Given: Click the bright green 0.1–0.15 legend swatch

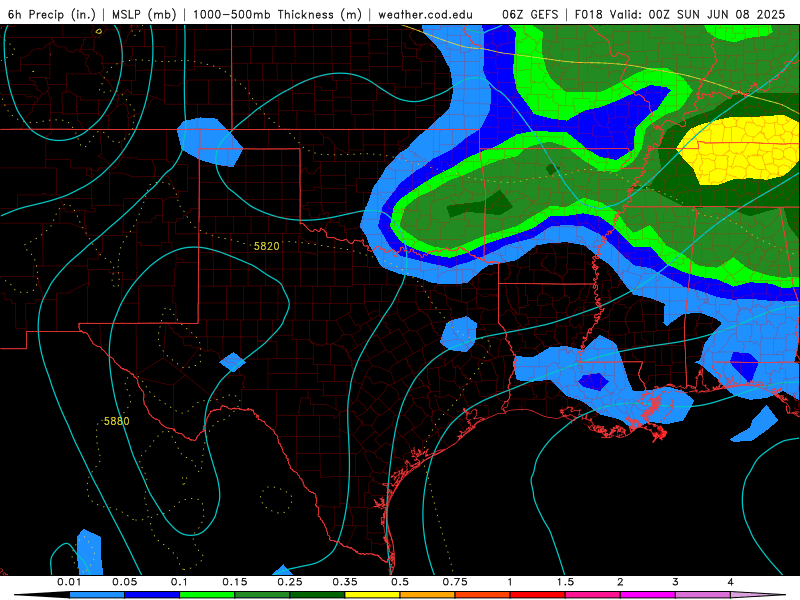Looking at the screenshot, I should [207, 595].
